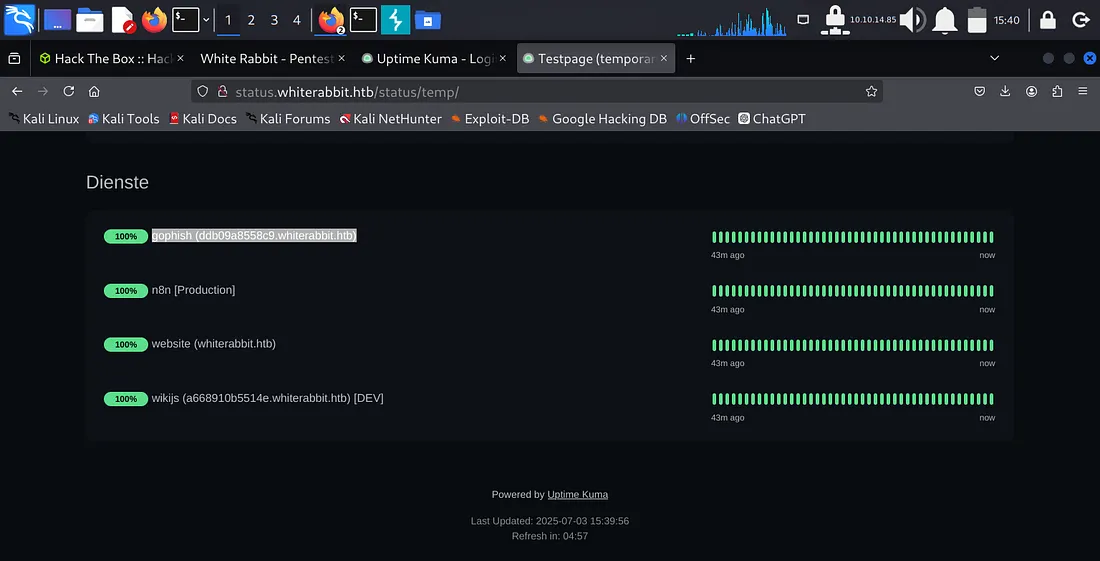Focus the running terminal window in the taskbar
The height and width of the screenshot is (561, 1100).
point(363,20)
